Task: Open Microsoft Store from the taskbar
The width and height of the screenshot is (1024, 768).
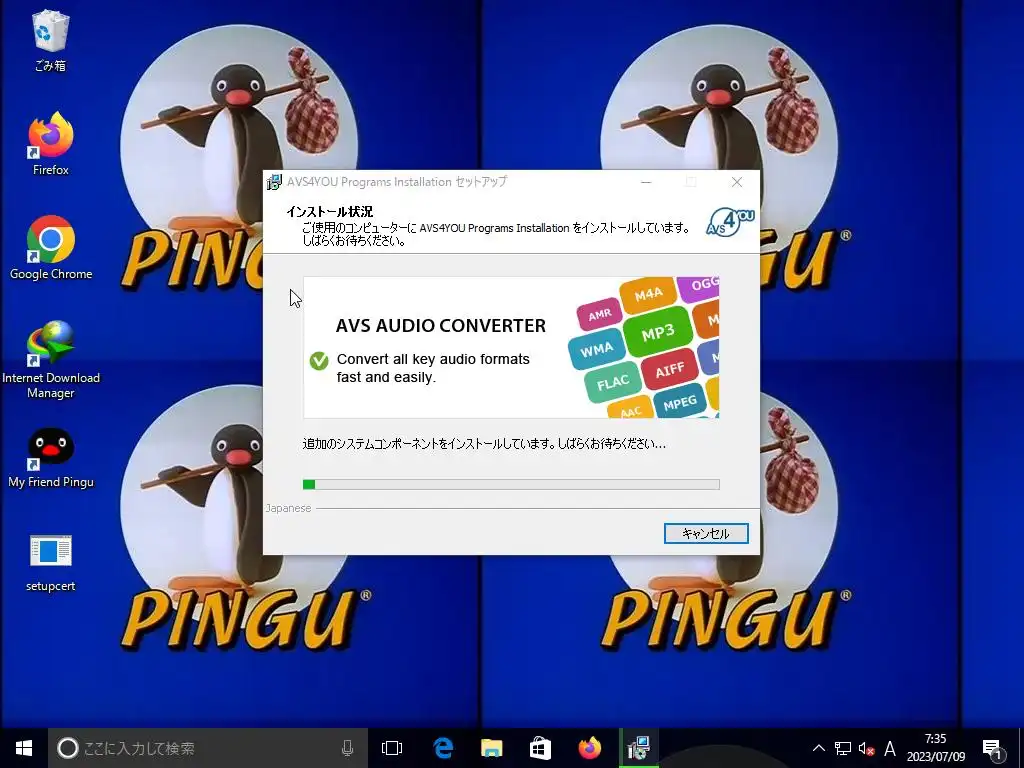Action: coord(540,748)
